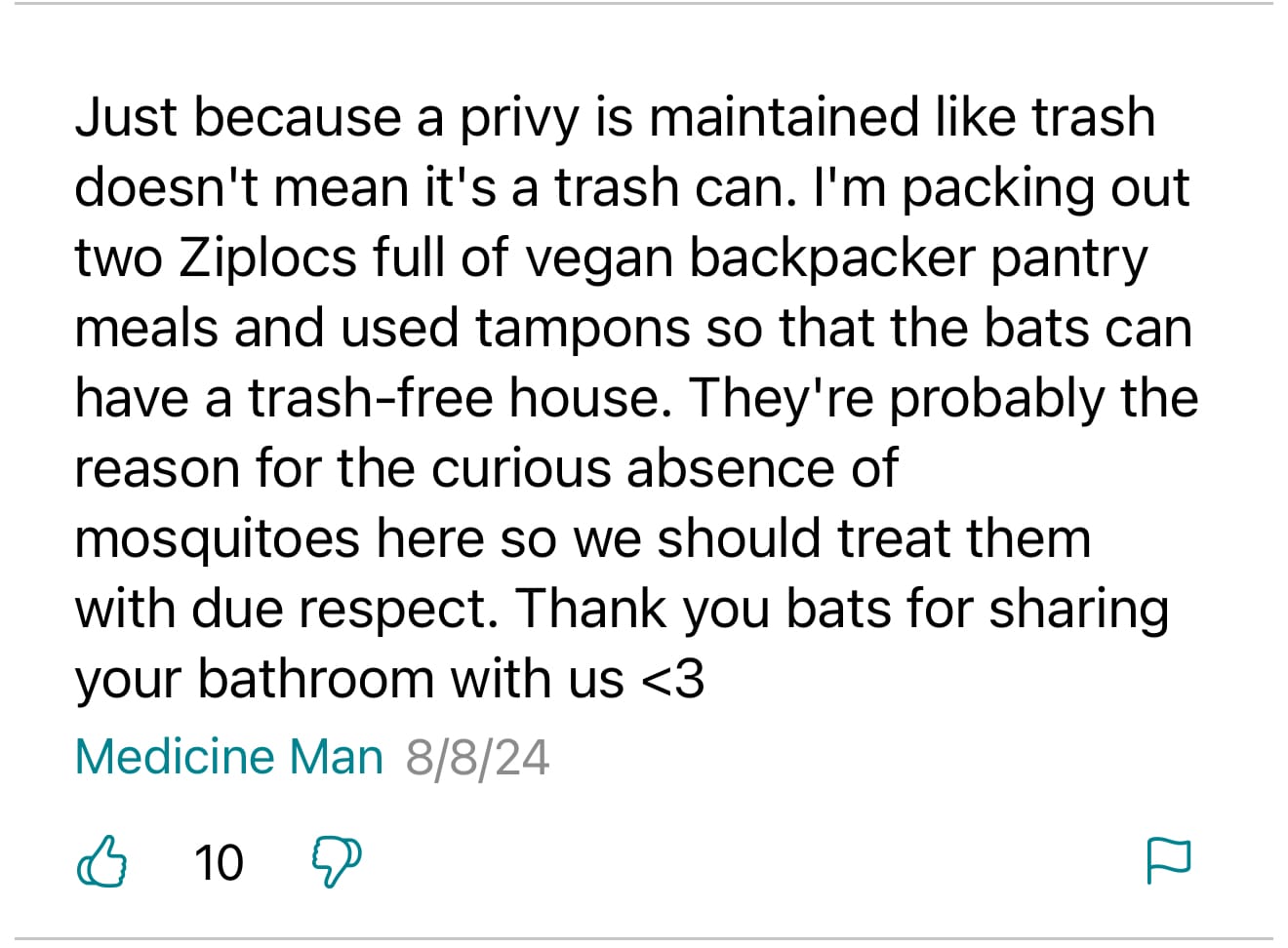1288x948 pixels.
Task: Click the phrase 'curious absence of'
Action: pos(664,469)
